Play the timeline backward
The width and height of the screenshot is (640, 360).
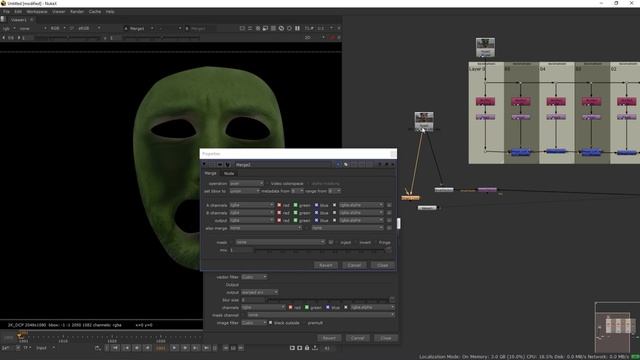click(x=148, y=348)
